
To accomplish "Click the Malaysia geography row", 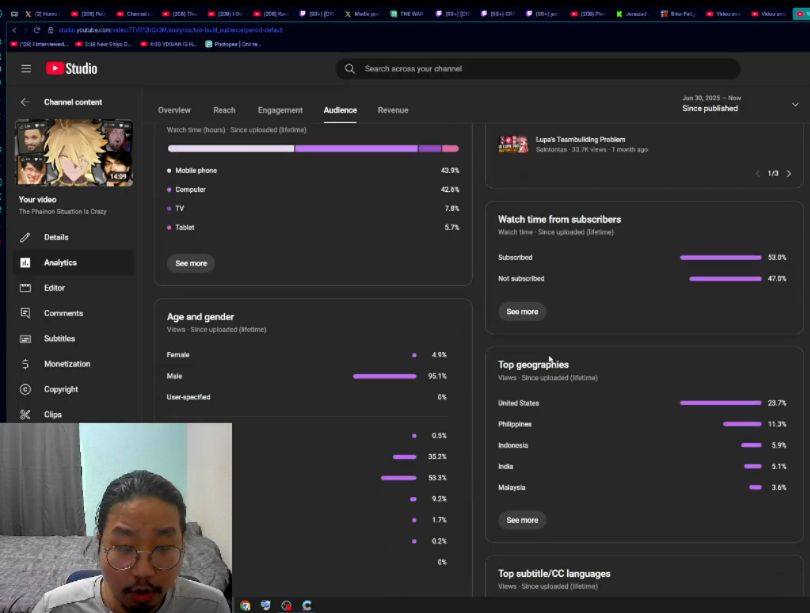I will pyautogui.click(x=642, y=488).
